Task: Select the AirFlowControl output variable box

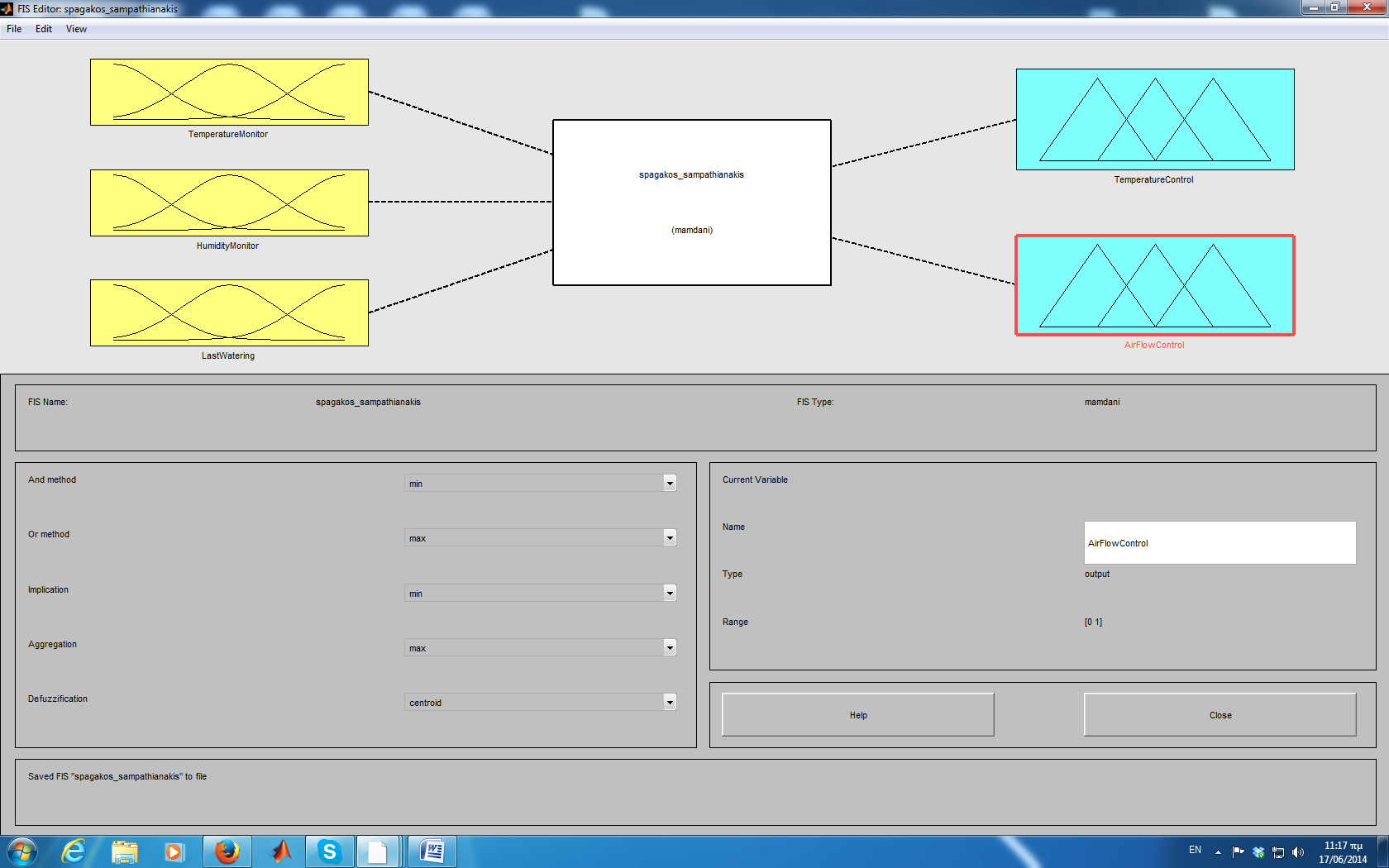Action: click(x=1155, y=285)
